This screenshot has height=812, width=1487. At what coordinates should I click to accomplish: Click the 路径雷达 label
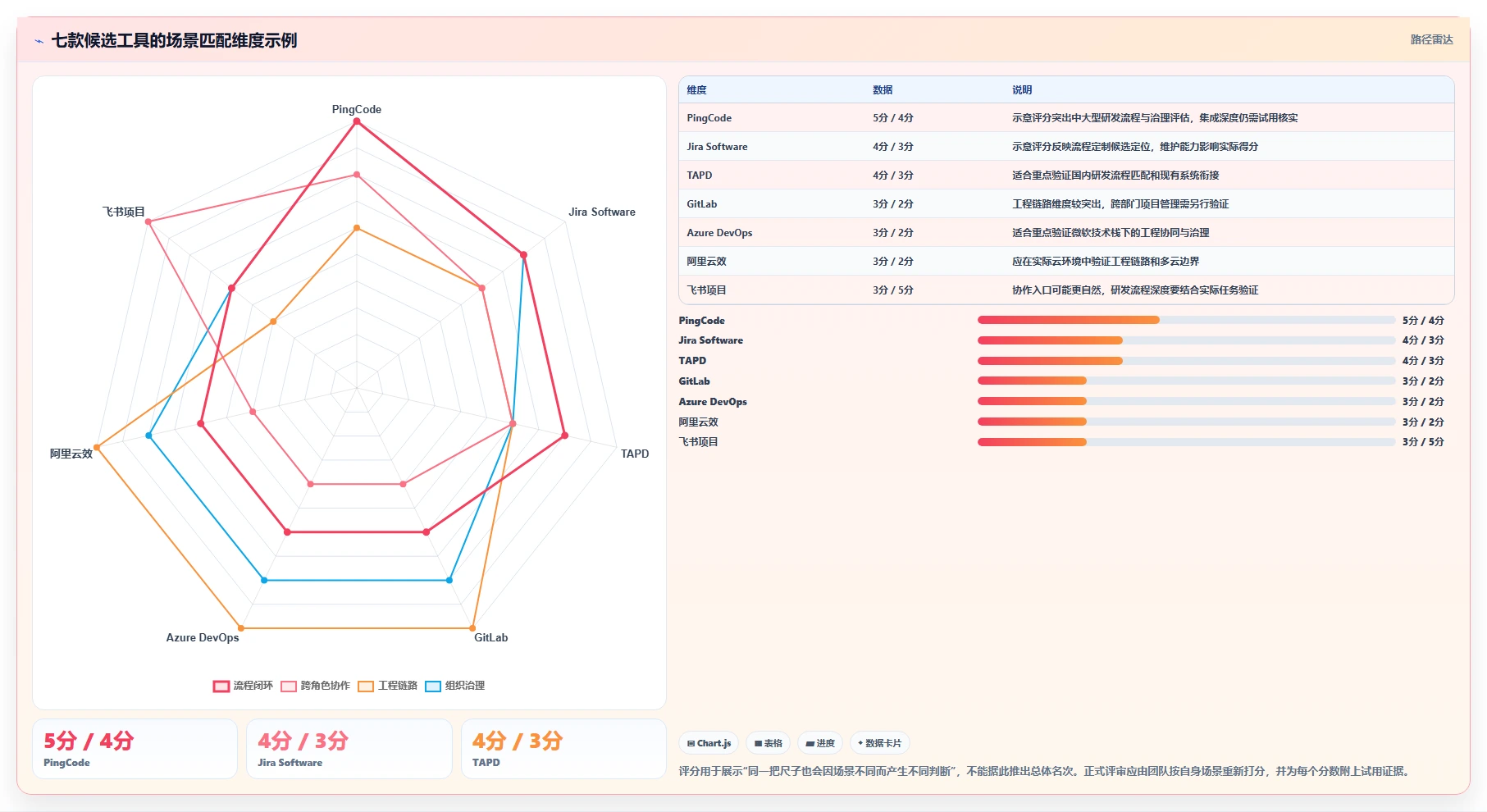tap(1431, 39)
